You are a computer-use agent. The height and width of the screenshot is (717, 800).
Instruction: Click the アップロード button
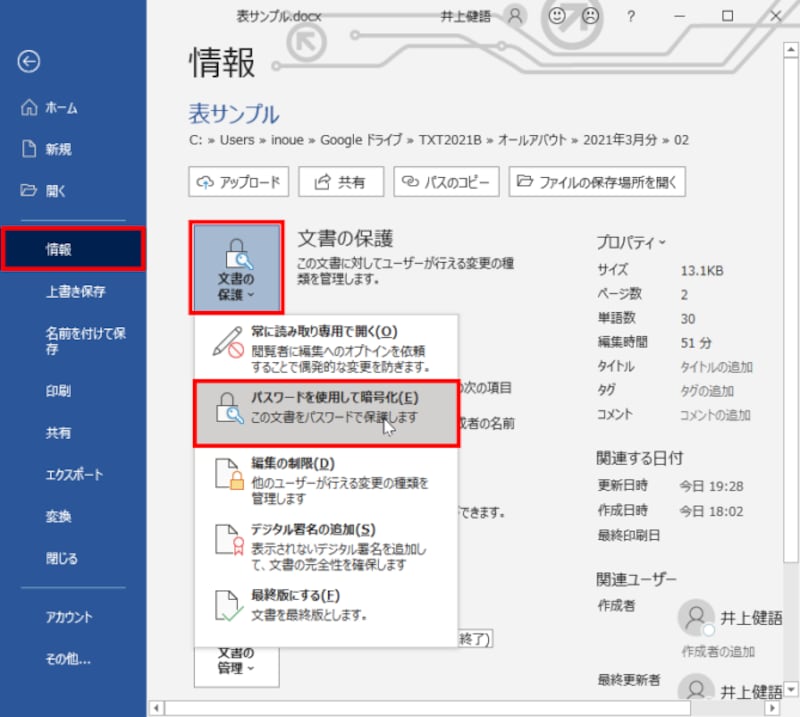(238, 181)
